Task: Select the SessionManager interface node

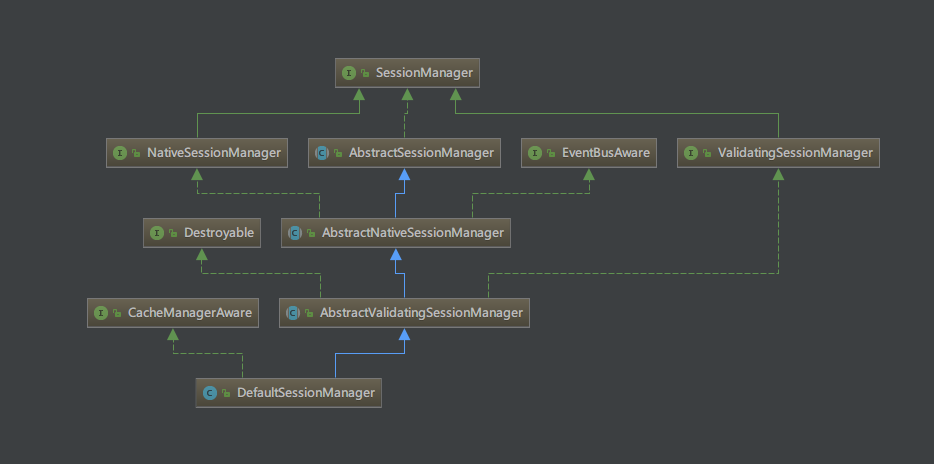Action: tap(407, 73)
